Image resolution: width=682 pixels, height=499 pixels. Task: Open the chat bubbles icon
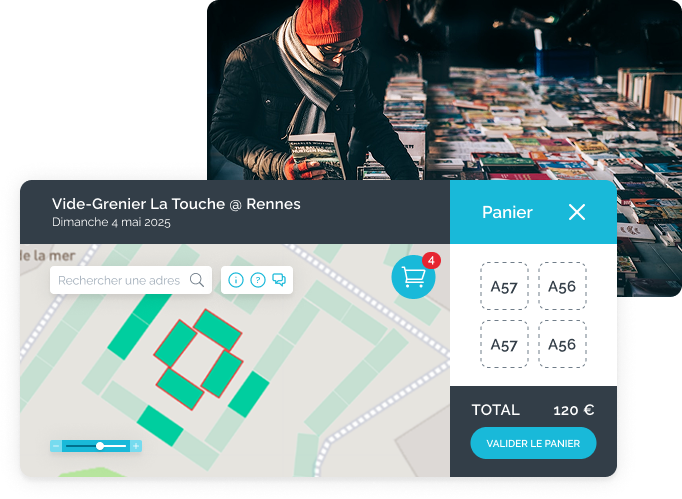(x=279, y=279)
